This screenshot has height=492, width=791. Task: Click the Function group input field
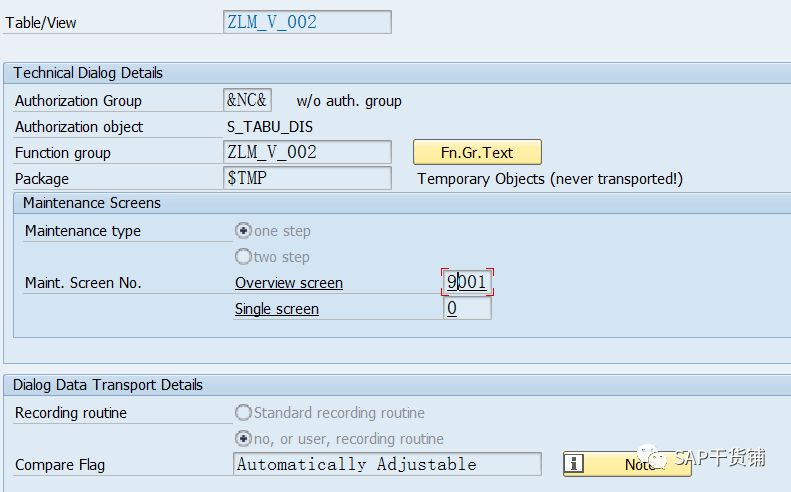[x=307, y=153]
